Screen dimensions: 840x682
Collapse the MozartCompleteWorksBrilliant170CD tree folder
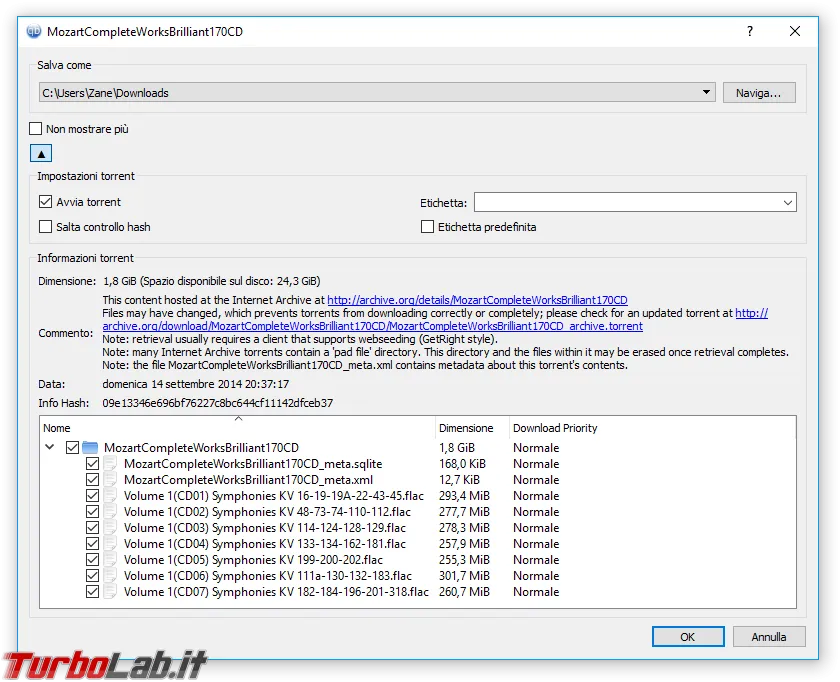click(50, 447)
